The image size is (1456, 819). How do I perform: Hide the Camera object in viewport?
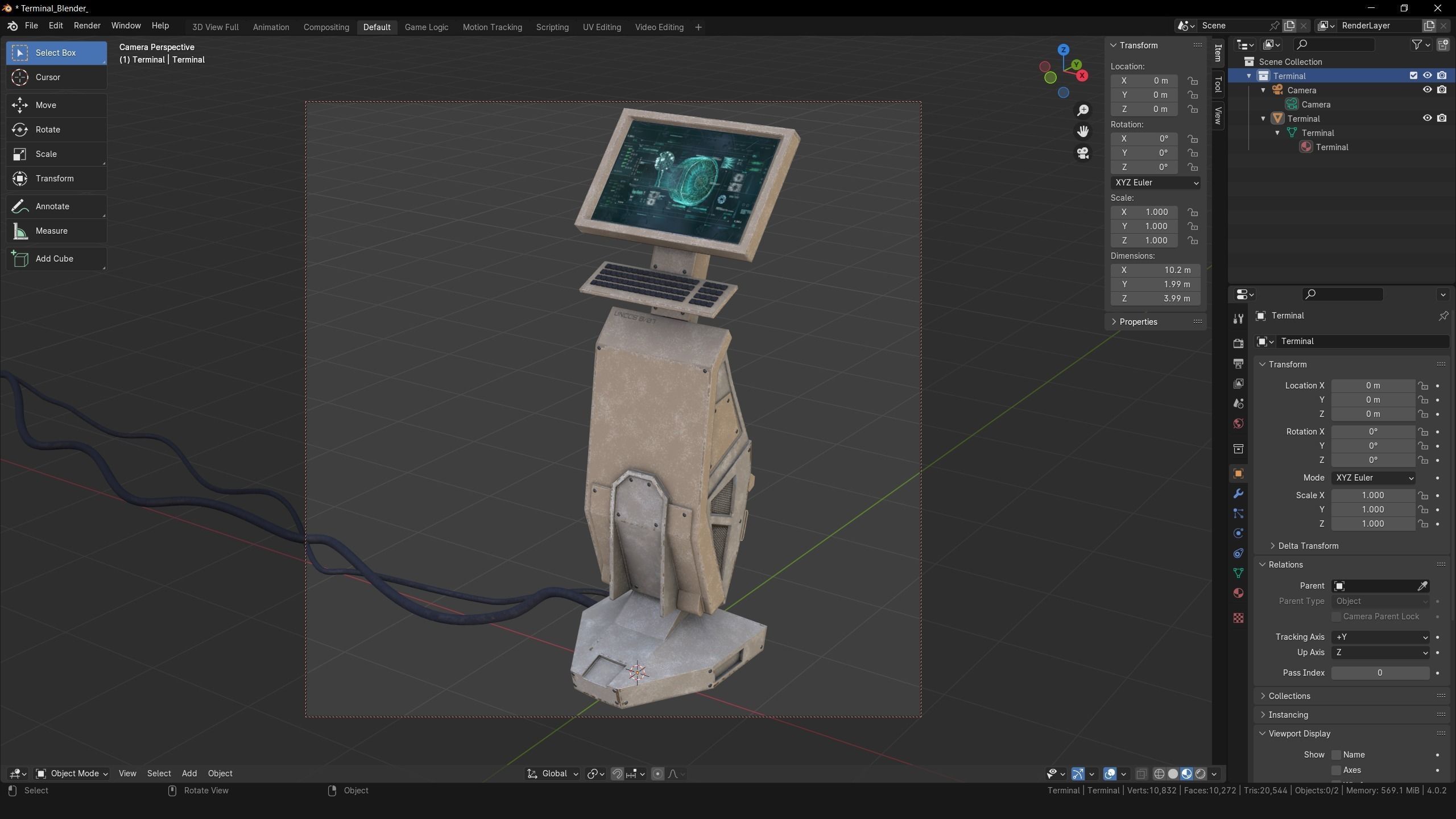[1427, 90]
